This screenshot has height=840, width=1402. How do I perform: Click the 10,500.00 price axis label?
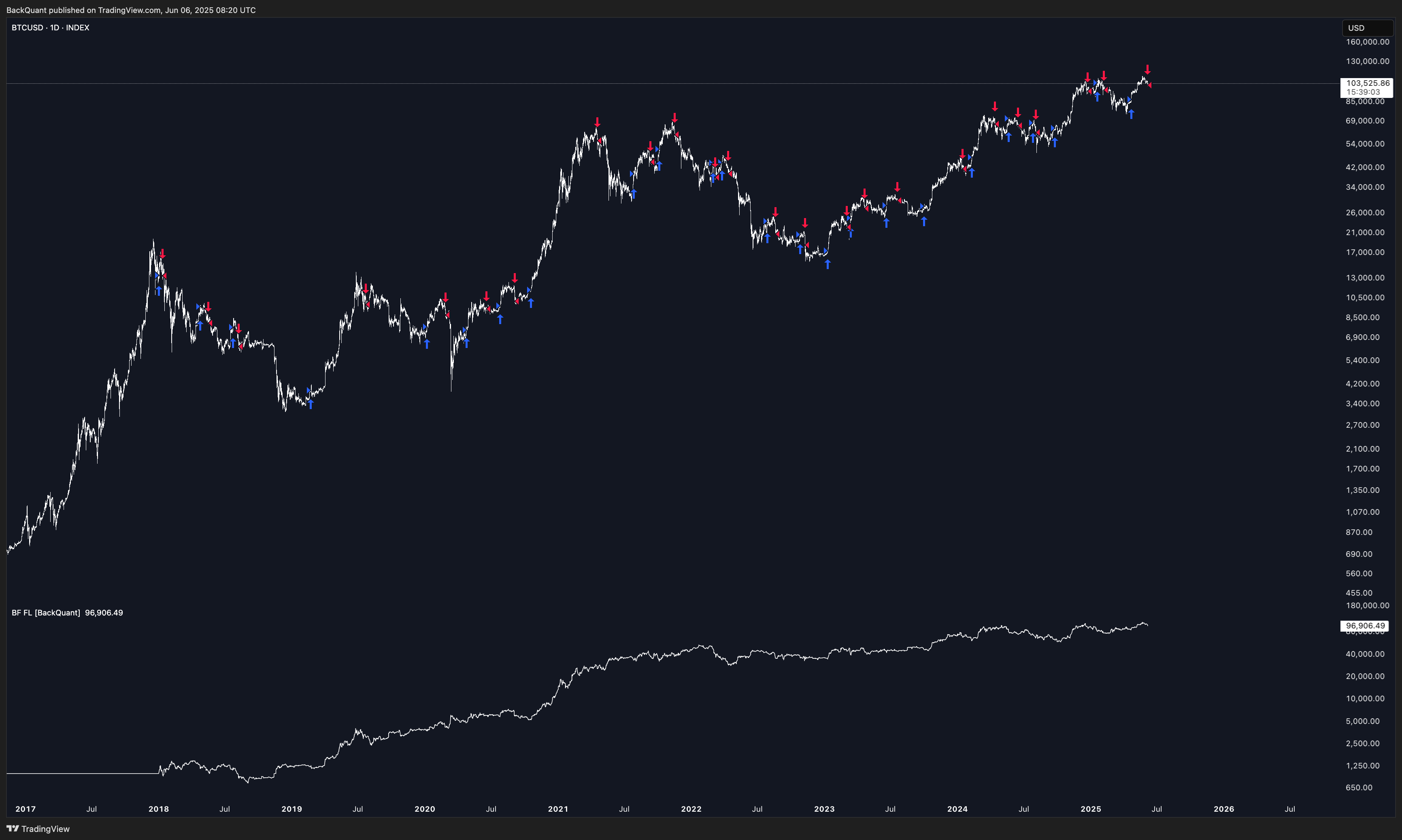(1365, 297)
